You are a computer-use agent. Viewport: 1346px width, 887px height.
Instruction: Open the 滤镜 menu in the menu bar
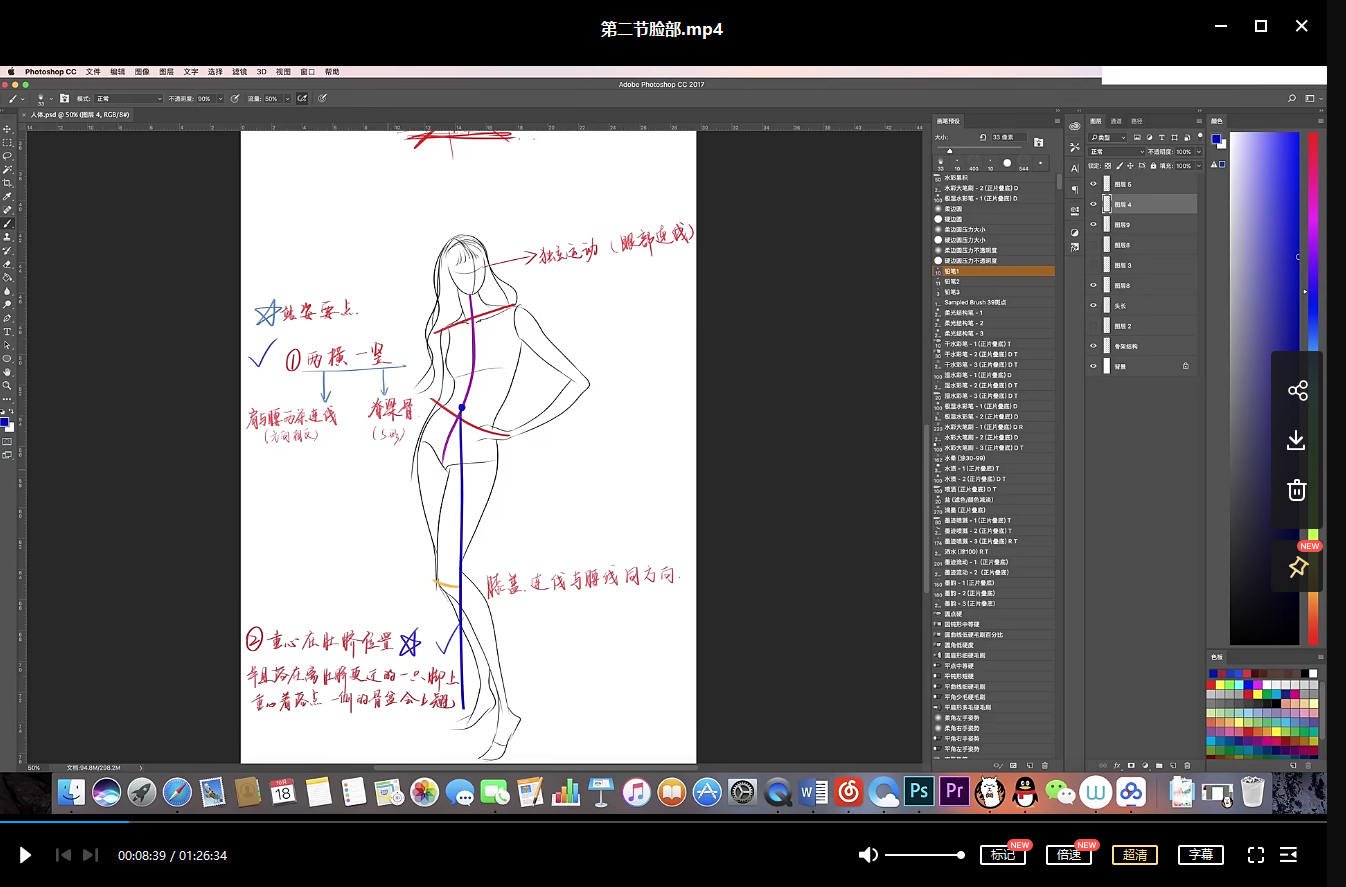point(238,71)
